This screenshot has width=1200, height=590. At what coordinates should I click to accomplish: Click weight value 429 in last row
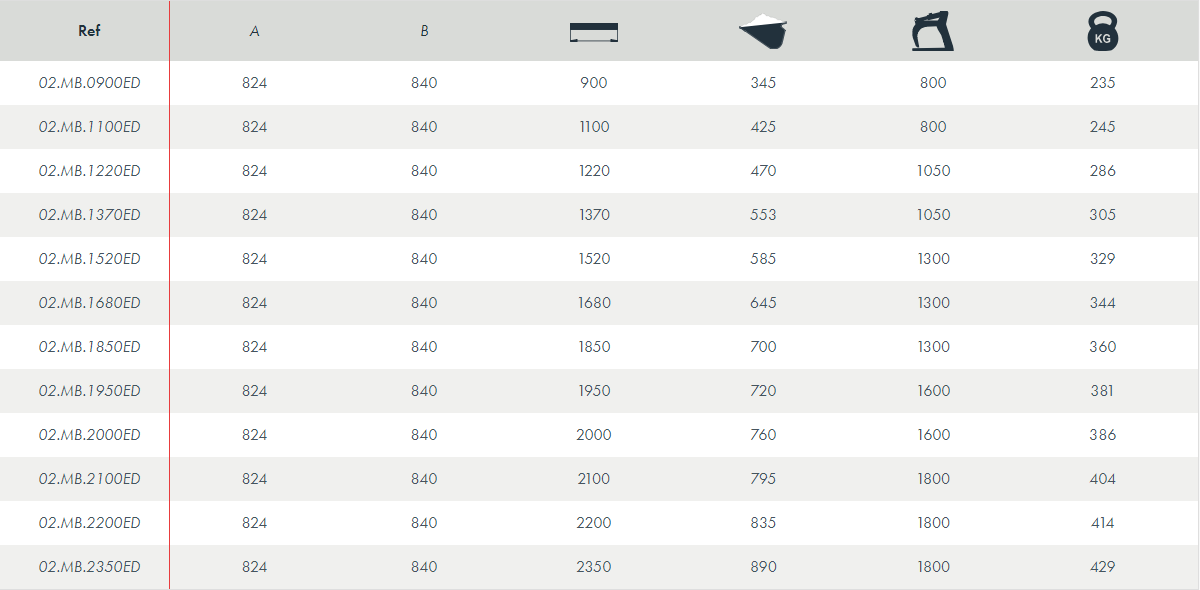click(1102, 567)
